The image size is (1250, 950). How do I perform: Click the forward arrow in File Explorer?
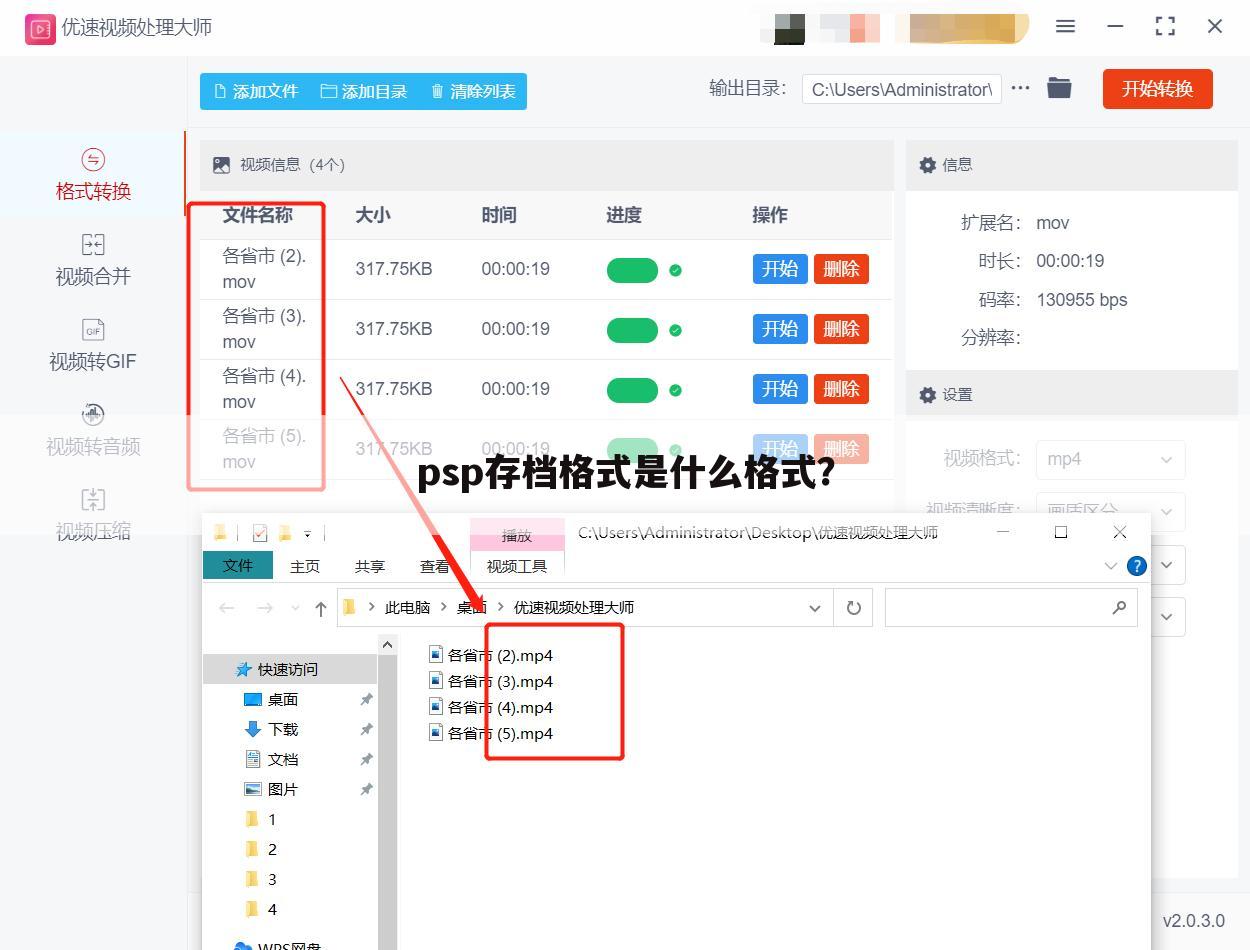click(264, 607)
